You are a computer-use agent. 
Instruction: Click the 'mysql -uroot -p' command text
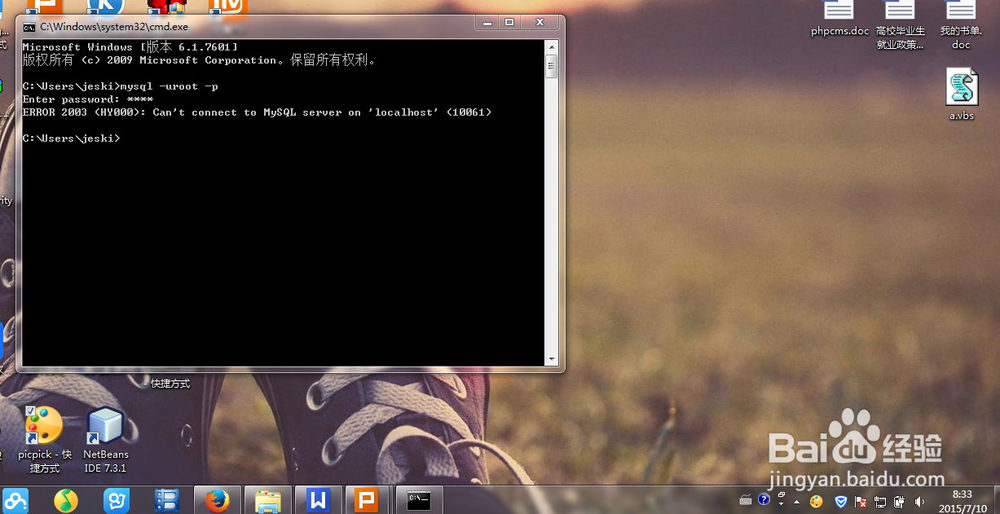(x=169, y=86)
